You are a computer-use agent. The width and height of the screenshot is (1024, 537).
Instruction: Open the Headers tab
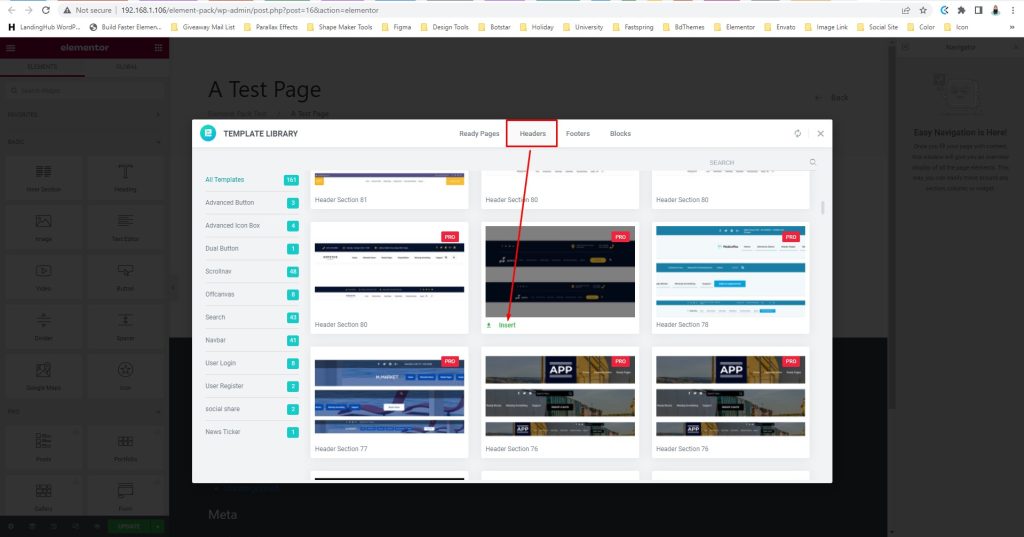click(532, 133)
